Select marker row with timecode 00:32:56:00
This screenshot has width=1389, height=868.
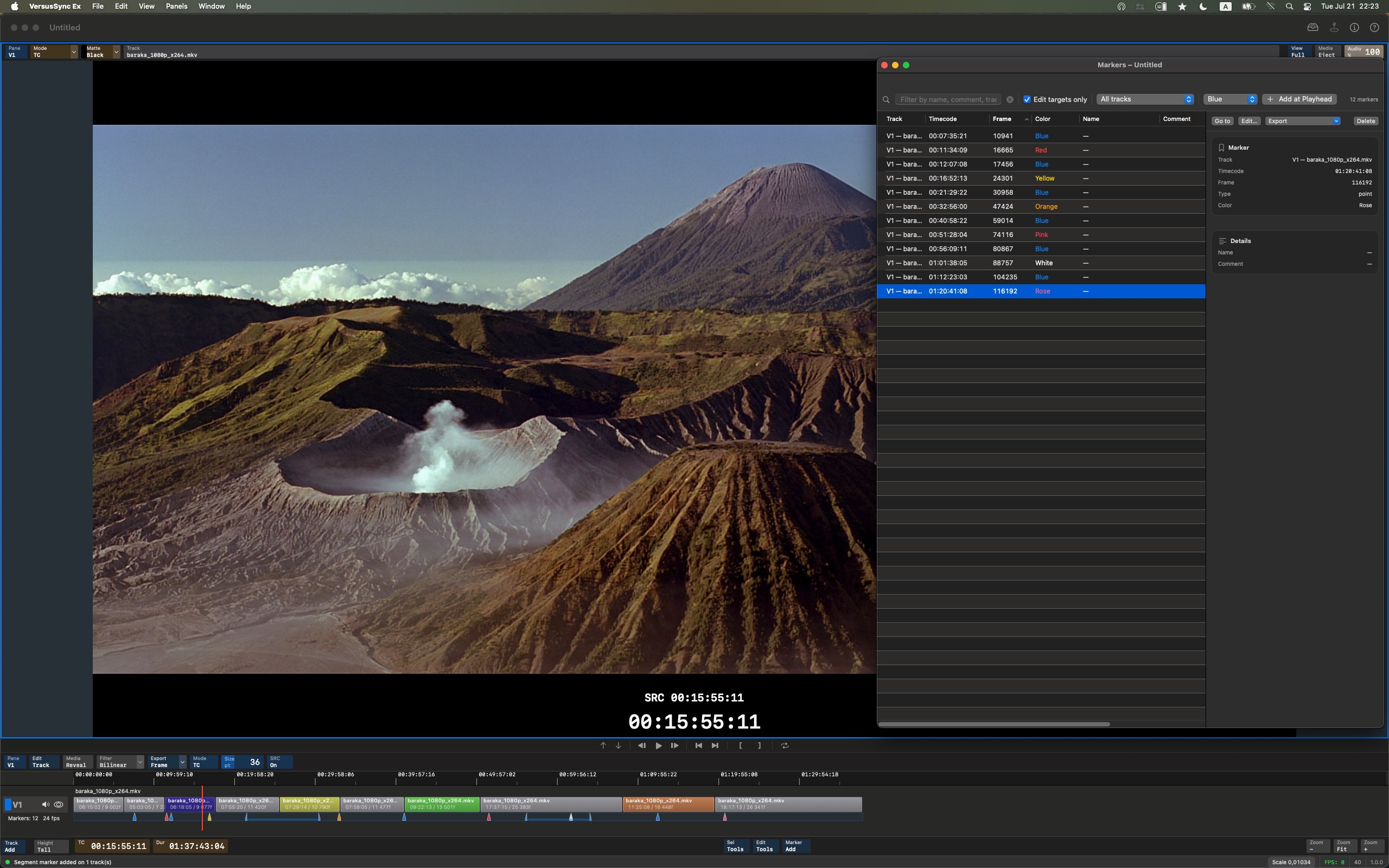point(1041,207)
